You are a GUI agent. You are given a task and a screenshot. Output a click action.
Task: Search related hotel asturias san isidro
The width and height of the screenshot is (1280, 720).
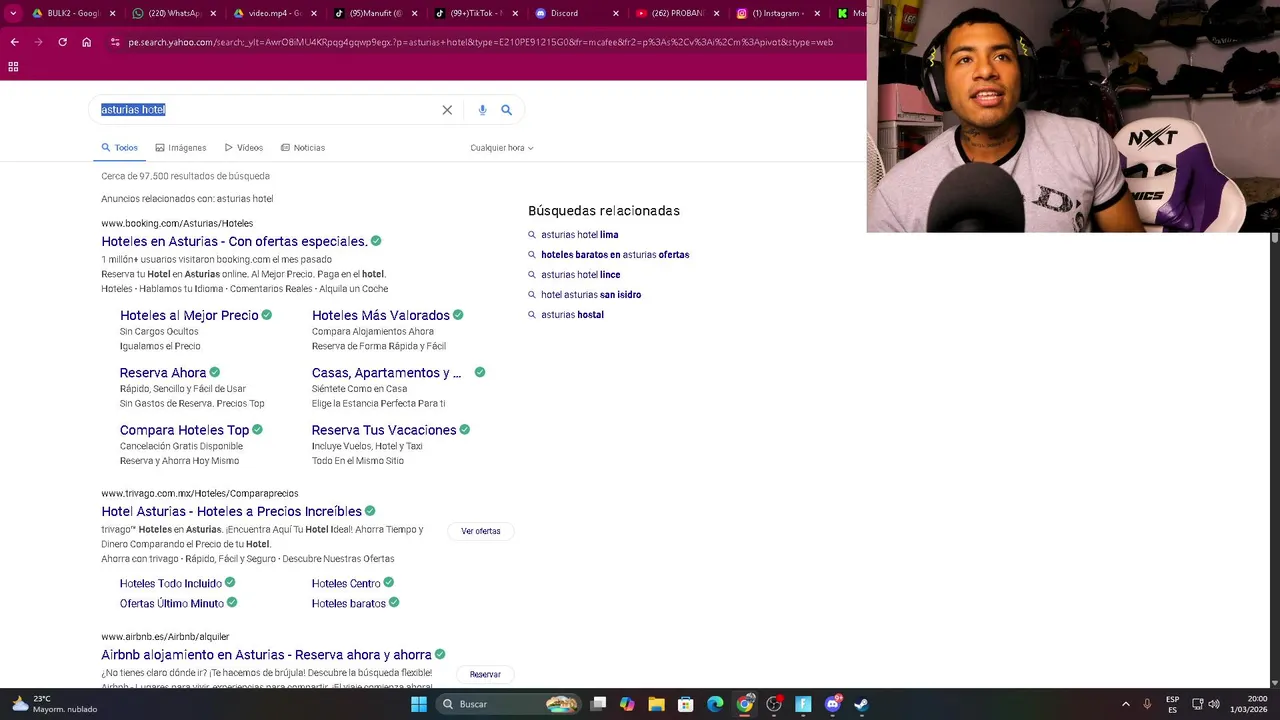591,295
